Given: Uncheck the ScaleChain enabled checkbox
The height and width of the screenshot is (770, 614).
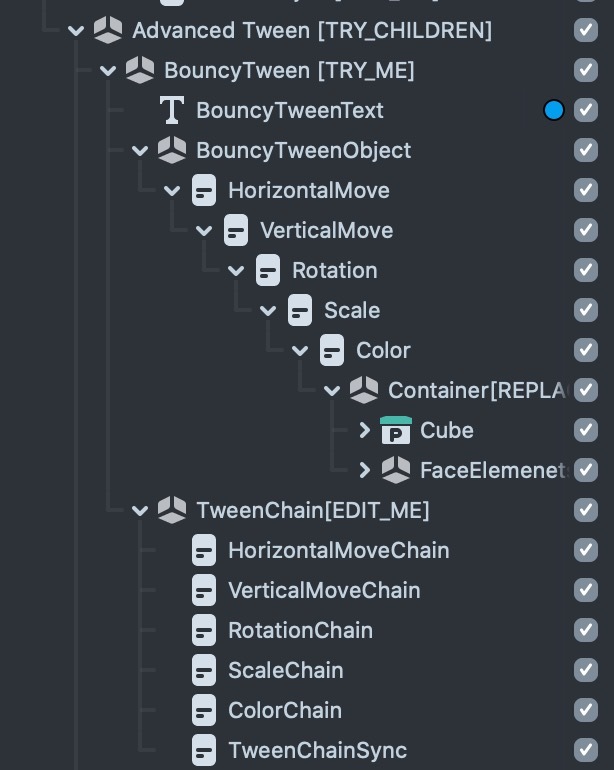Looking at the screenshot, I should (x=586, y=670).
